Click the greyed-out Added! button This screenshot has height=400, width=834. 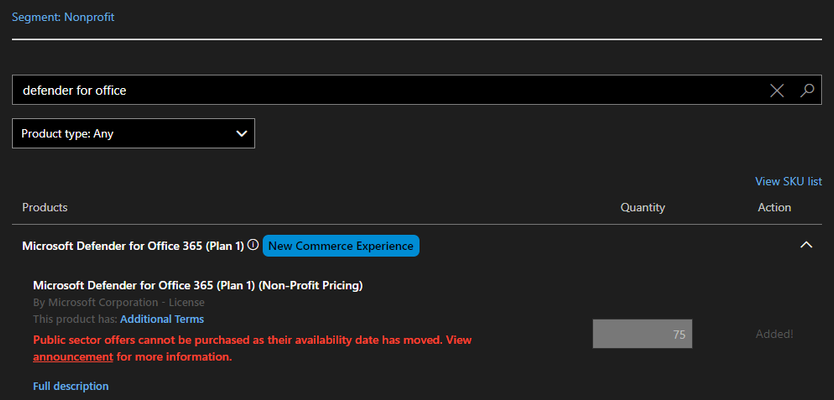pos(774,334)
